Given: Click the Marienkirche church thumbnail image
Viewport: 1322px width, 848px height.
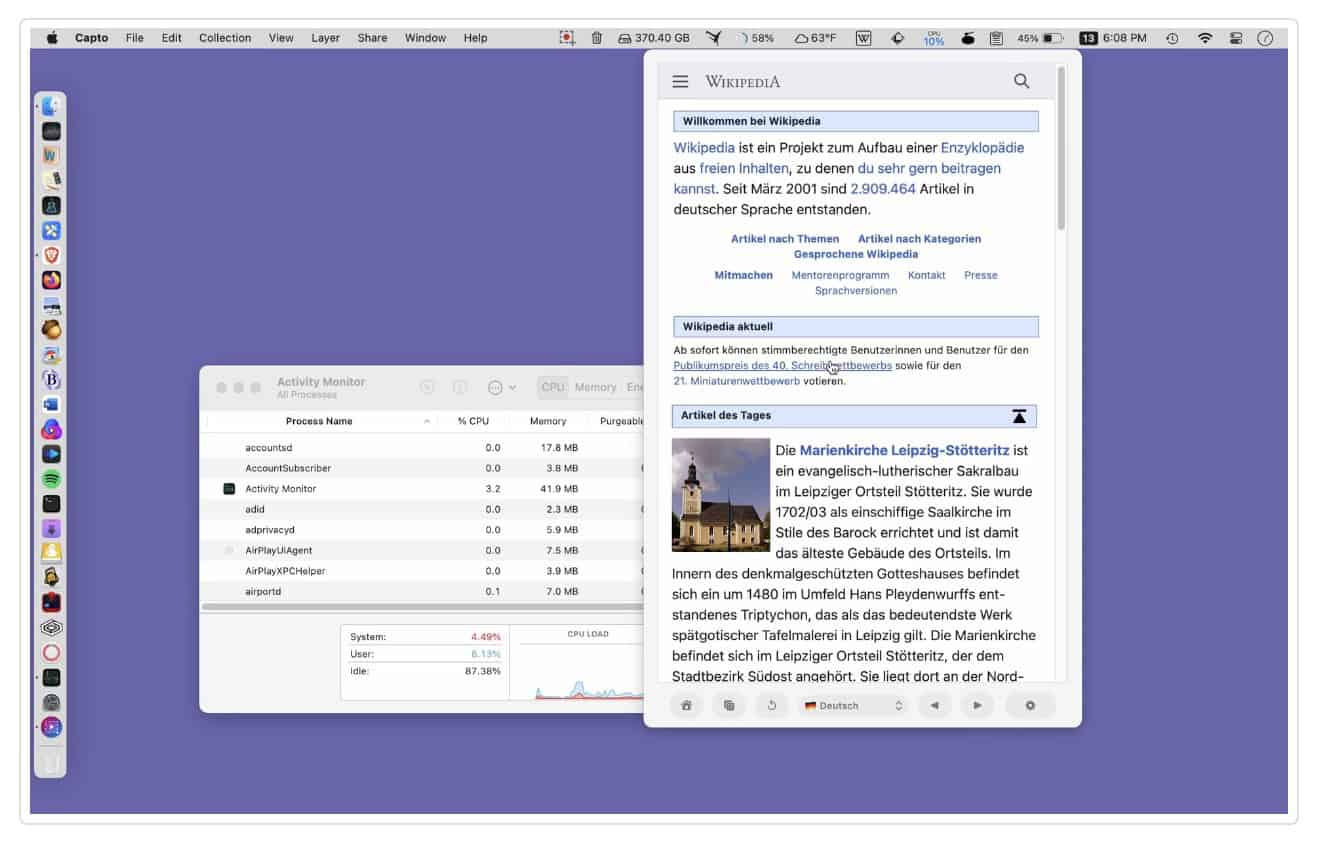Looking at the screenshot, I should coord(721,495).
